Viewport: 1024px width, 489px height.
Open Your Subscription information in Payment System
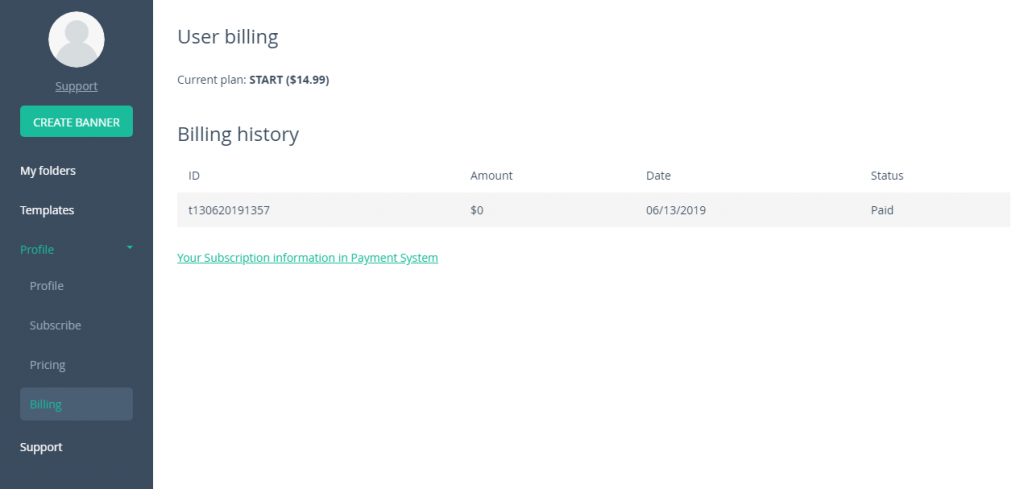pos(308,258)
